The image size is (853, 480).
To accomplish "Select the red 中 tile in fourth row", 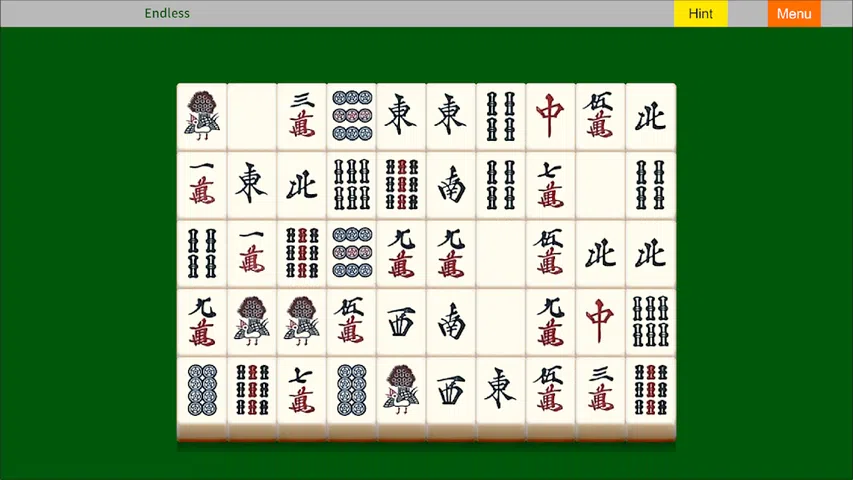I will [x=600, y=321].
